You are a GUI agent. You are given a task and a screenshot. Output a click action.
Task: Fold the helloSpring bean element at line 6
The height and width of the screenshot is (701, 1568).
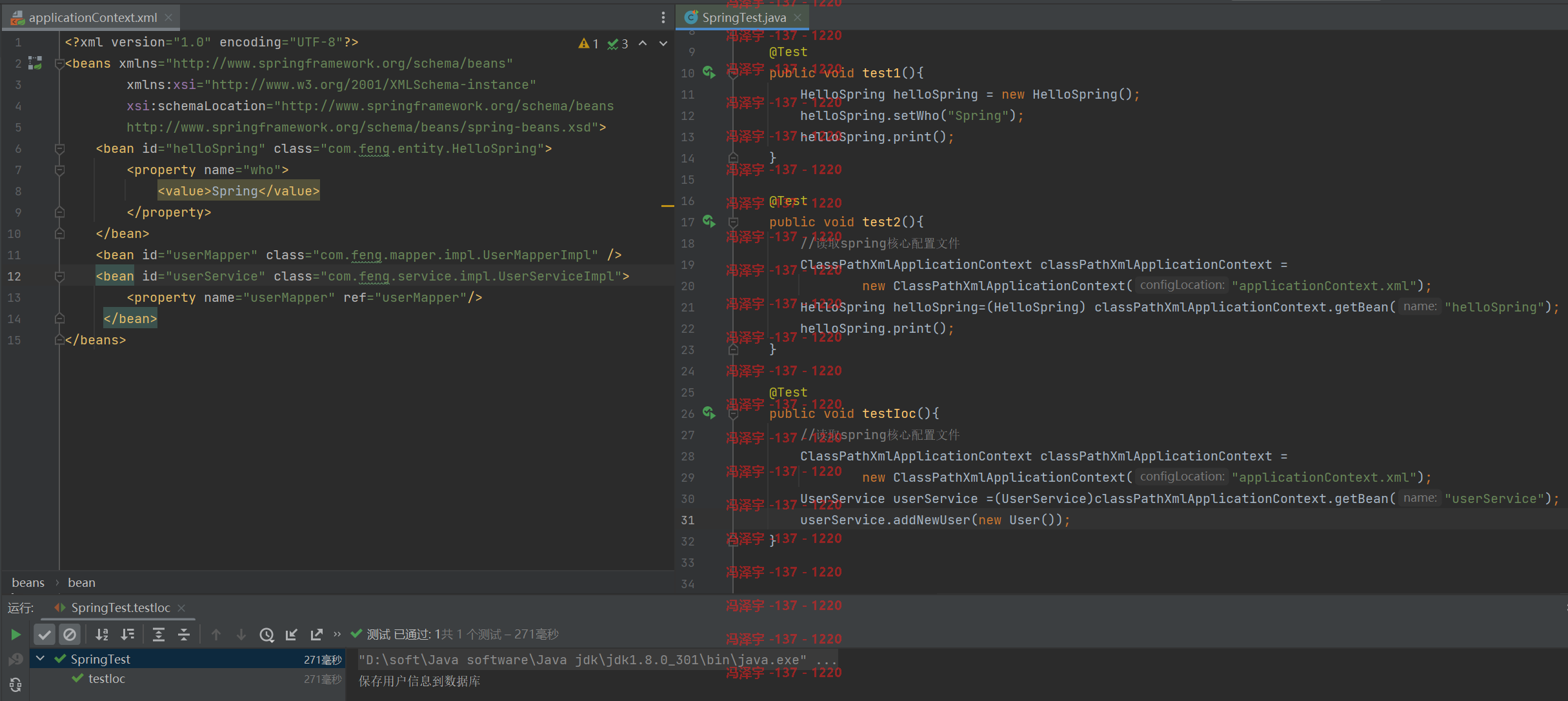tap(59, 148)
